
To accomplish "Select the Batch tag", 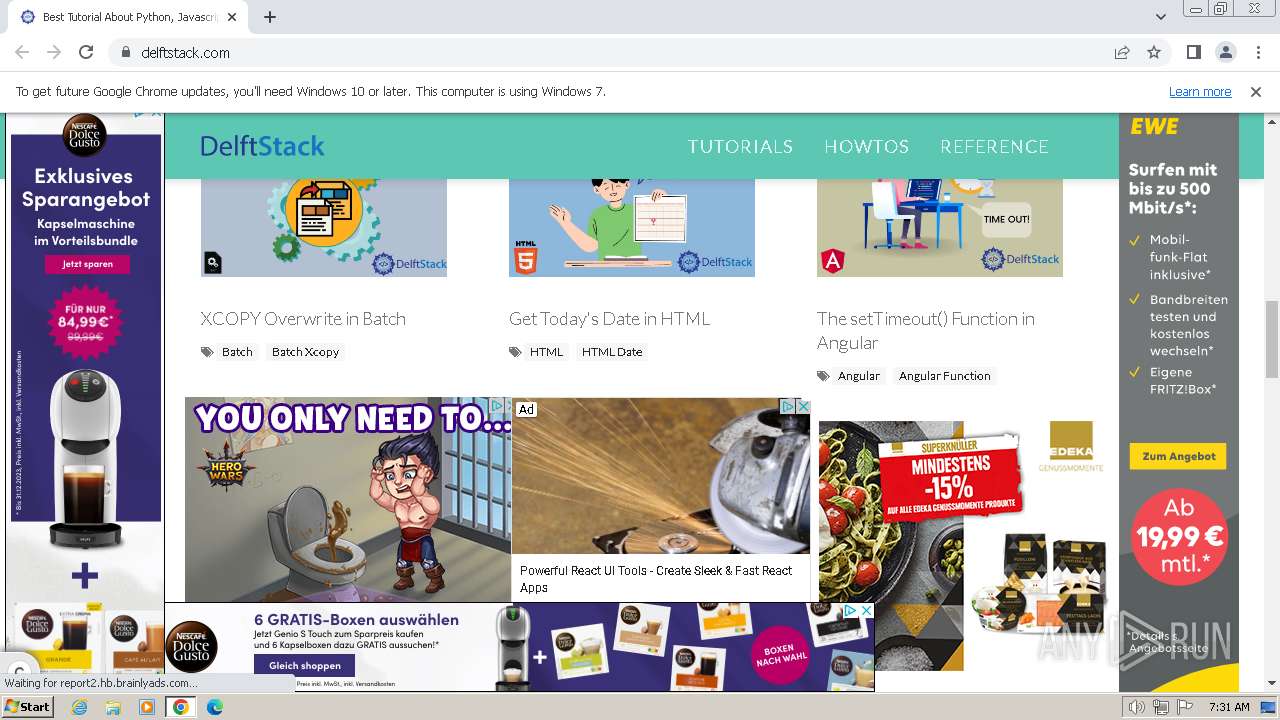I will [237, 352].
